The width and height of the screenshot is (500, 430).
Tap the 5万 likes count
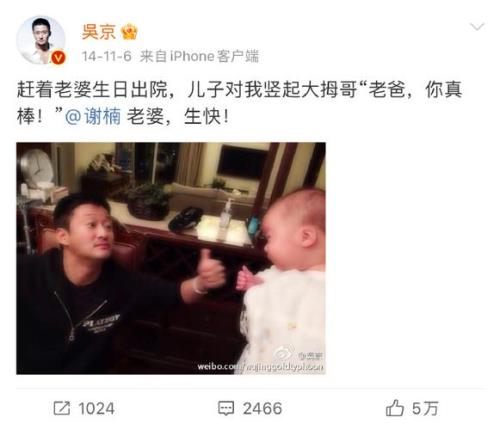tap(425, 409)
